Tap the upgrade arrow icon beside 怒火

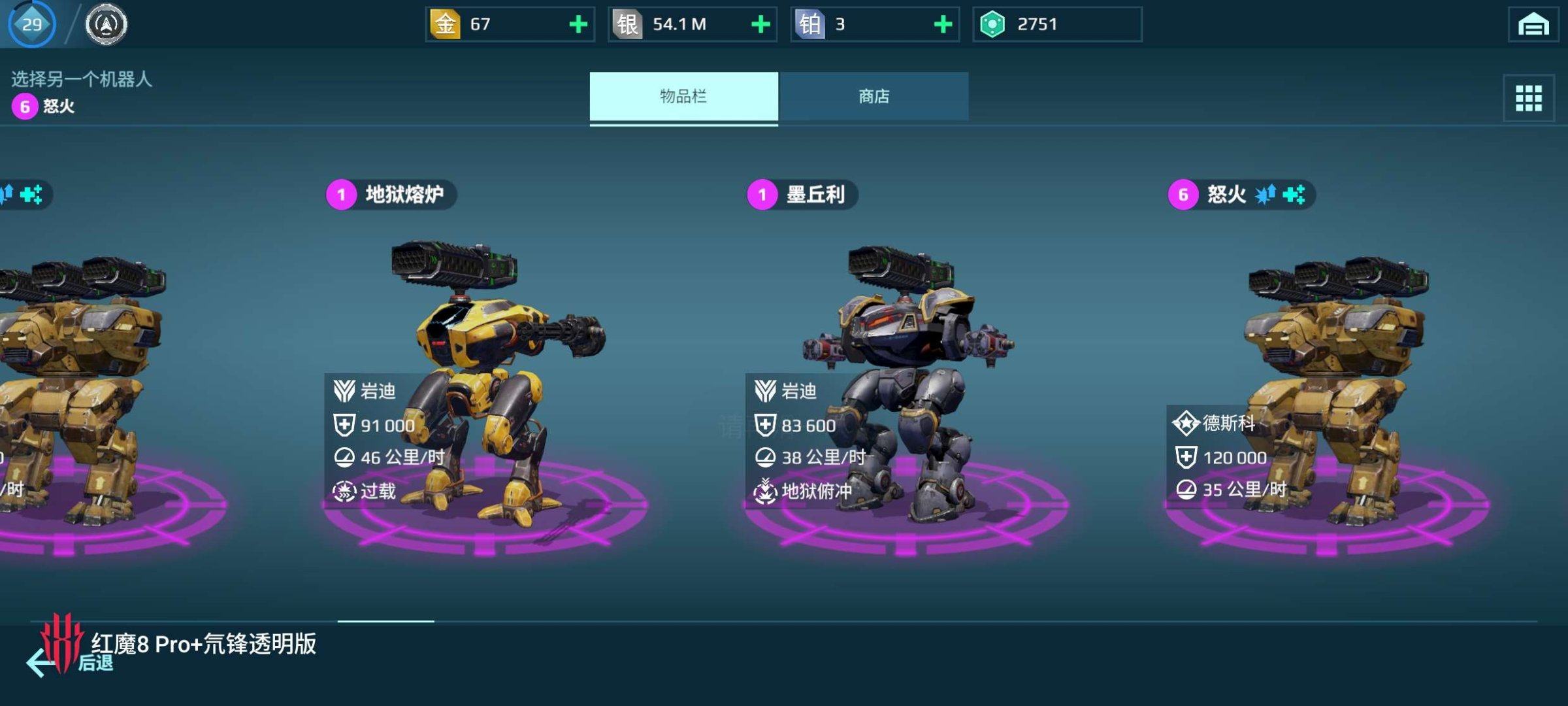pos(1265,194)
